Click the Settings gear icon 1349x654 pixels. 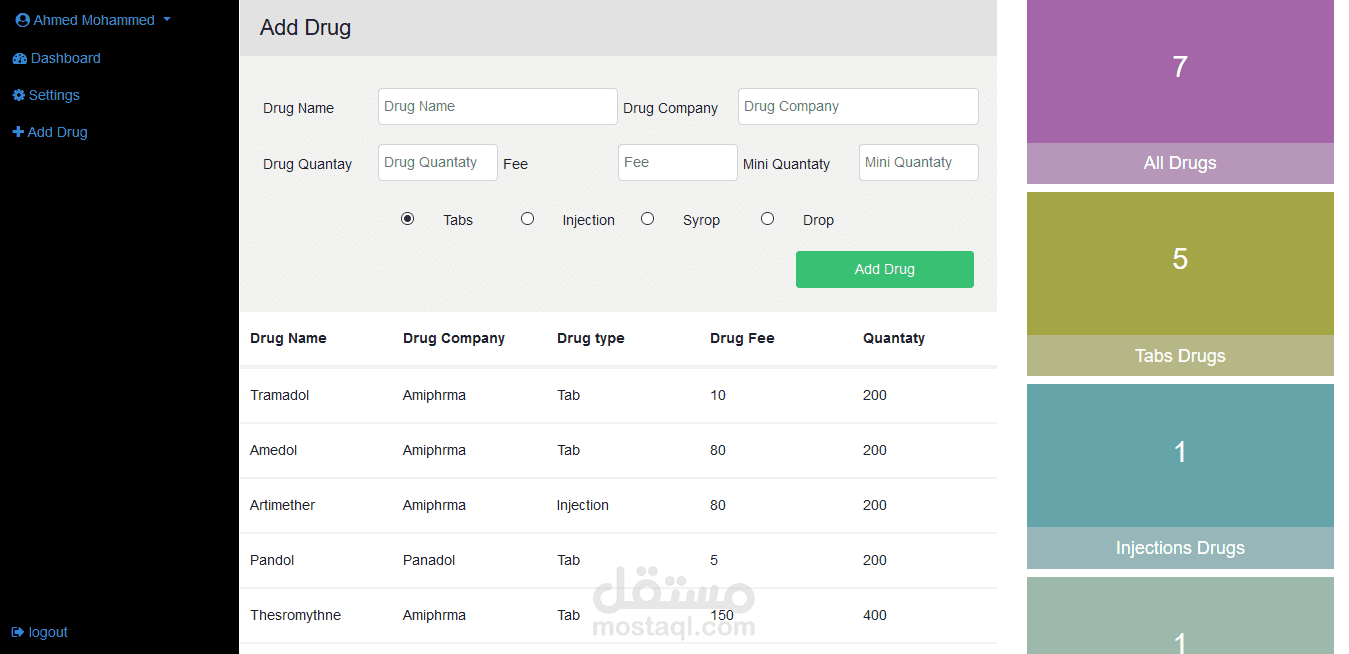pyautogui.click(x=18, y=95)
